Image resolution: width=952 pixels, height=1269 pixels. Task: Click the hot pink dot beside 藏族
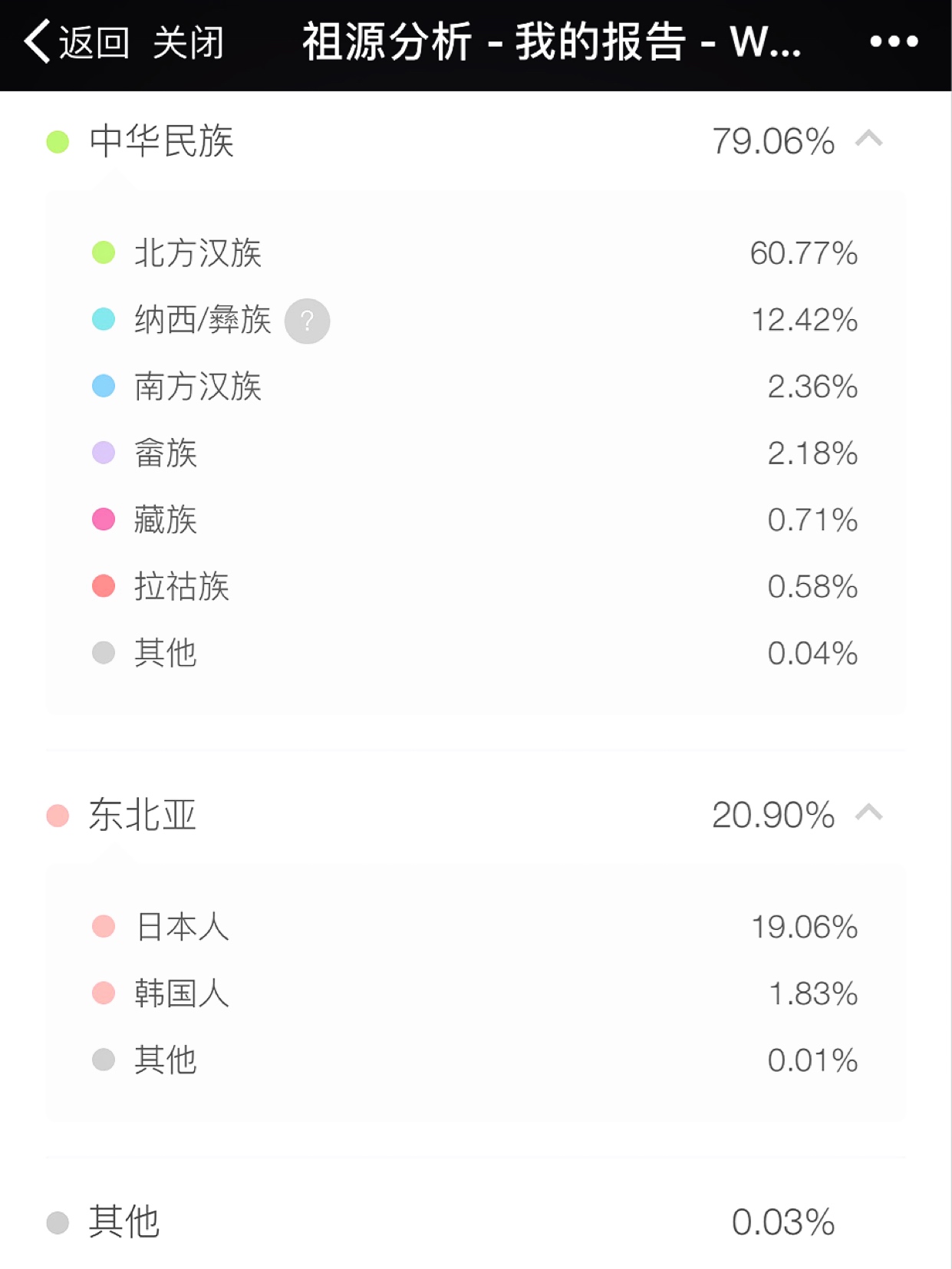tap(104, 519)
